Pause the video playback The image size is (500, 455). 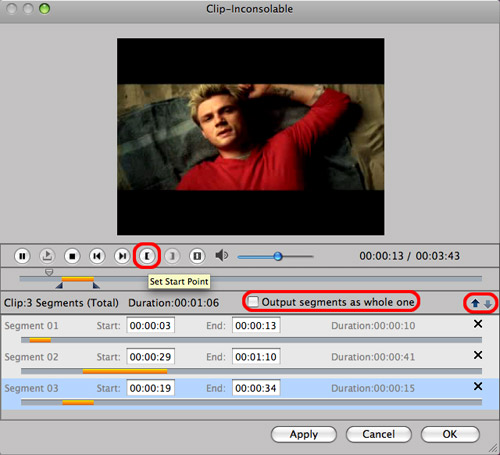click(22, 256)
